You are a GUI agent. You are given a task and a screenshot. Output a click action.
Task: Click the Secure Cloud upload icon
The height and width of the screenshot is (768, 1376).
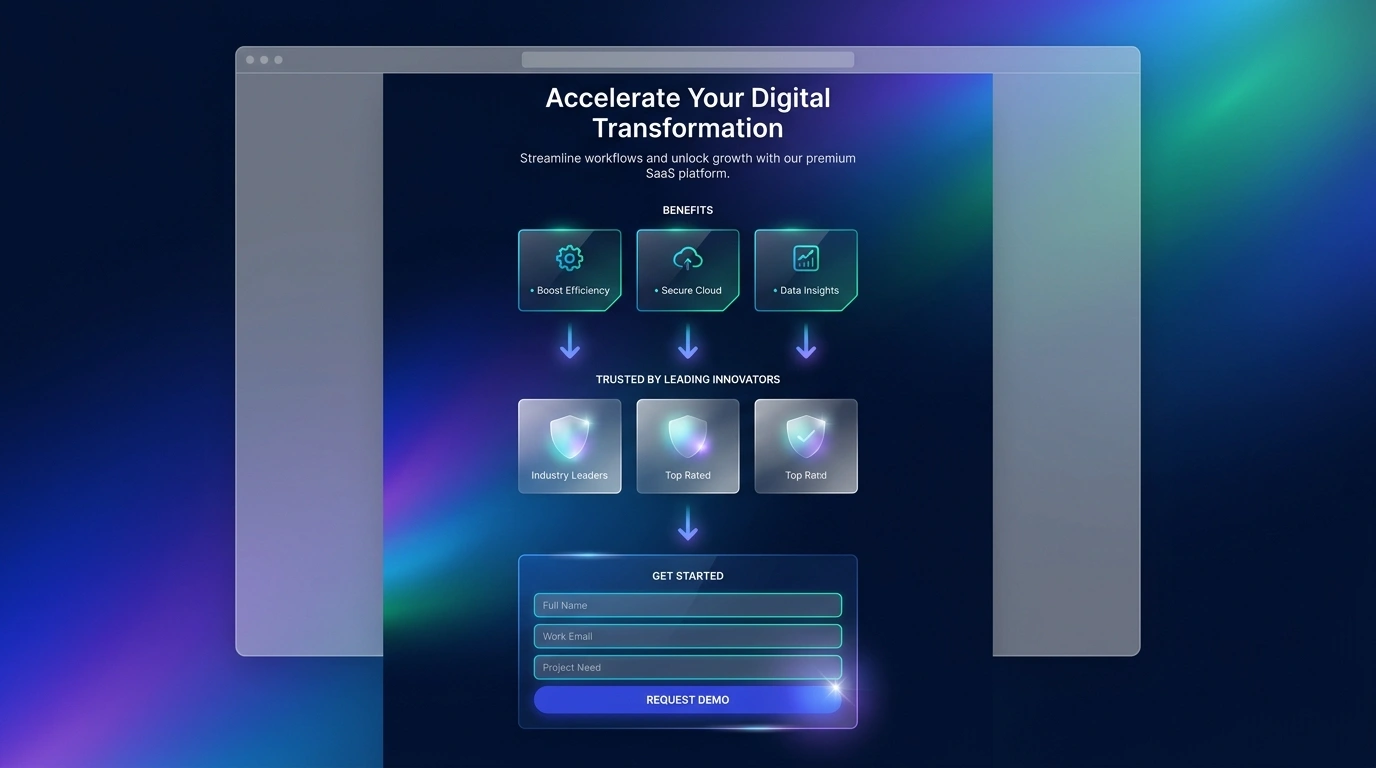[688, 259]
